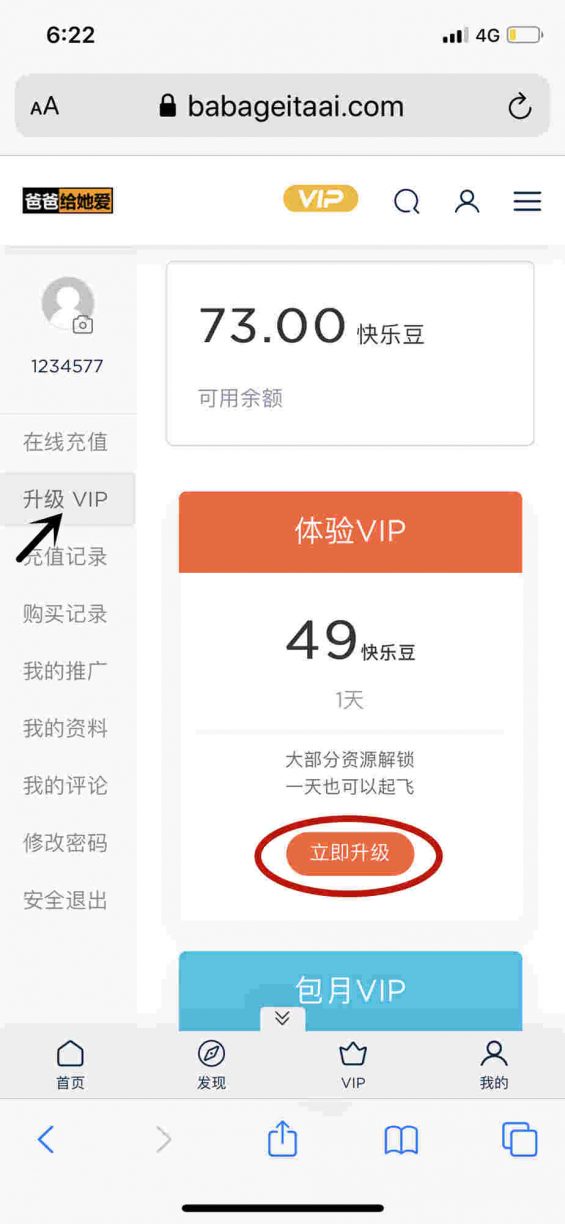Open the hamburger menu icon
The height and width of the screenshot is (1224, 565).
[x=527, y=201]
